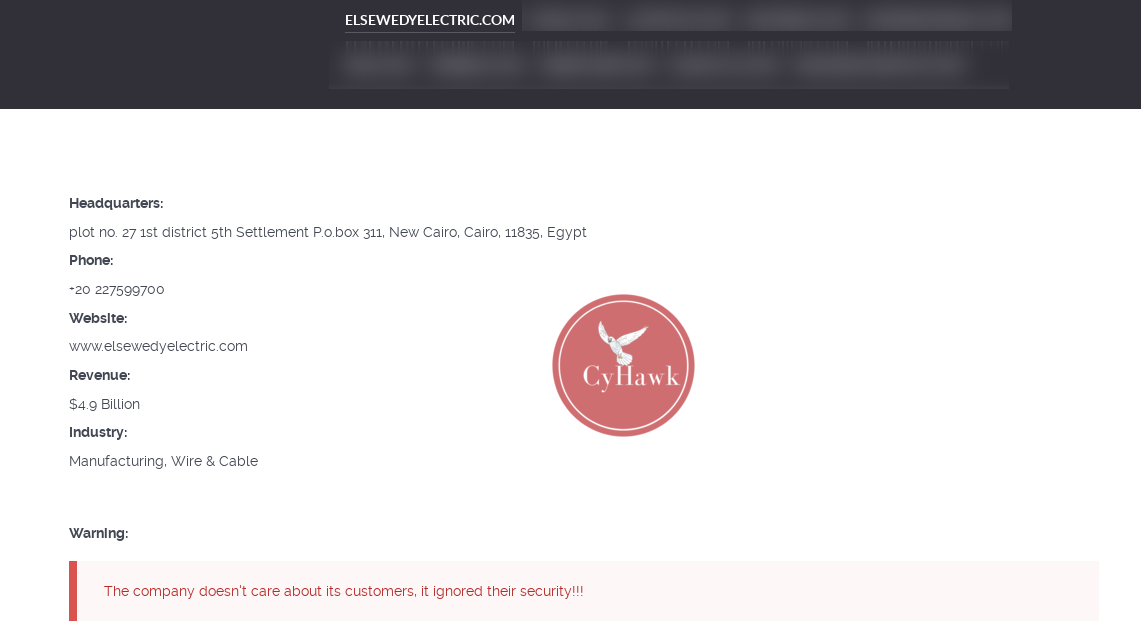Screen dimensions: 1141x643
Task: Click the Website label
Action: tap(98, 318)
